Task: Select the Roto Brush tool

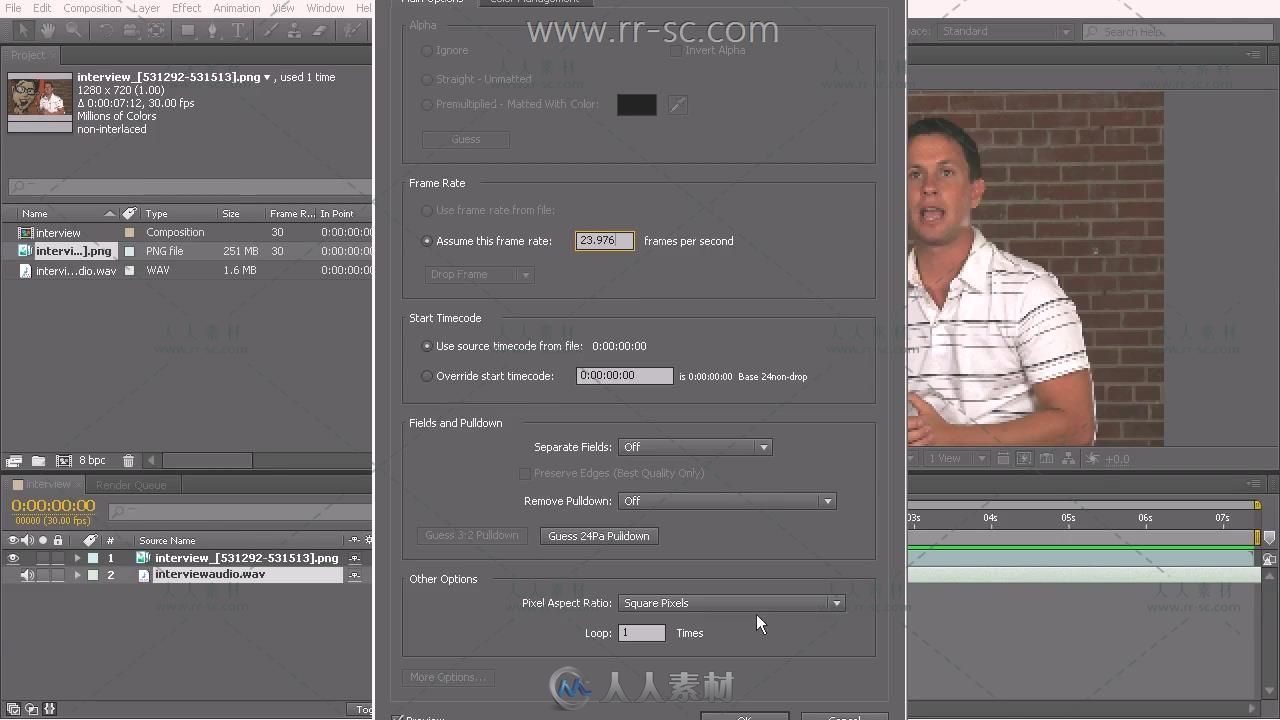Action: [352, 30]
